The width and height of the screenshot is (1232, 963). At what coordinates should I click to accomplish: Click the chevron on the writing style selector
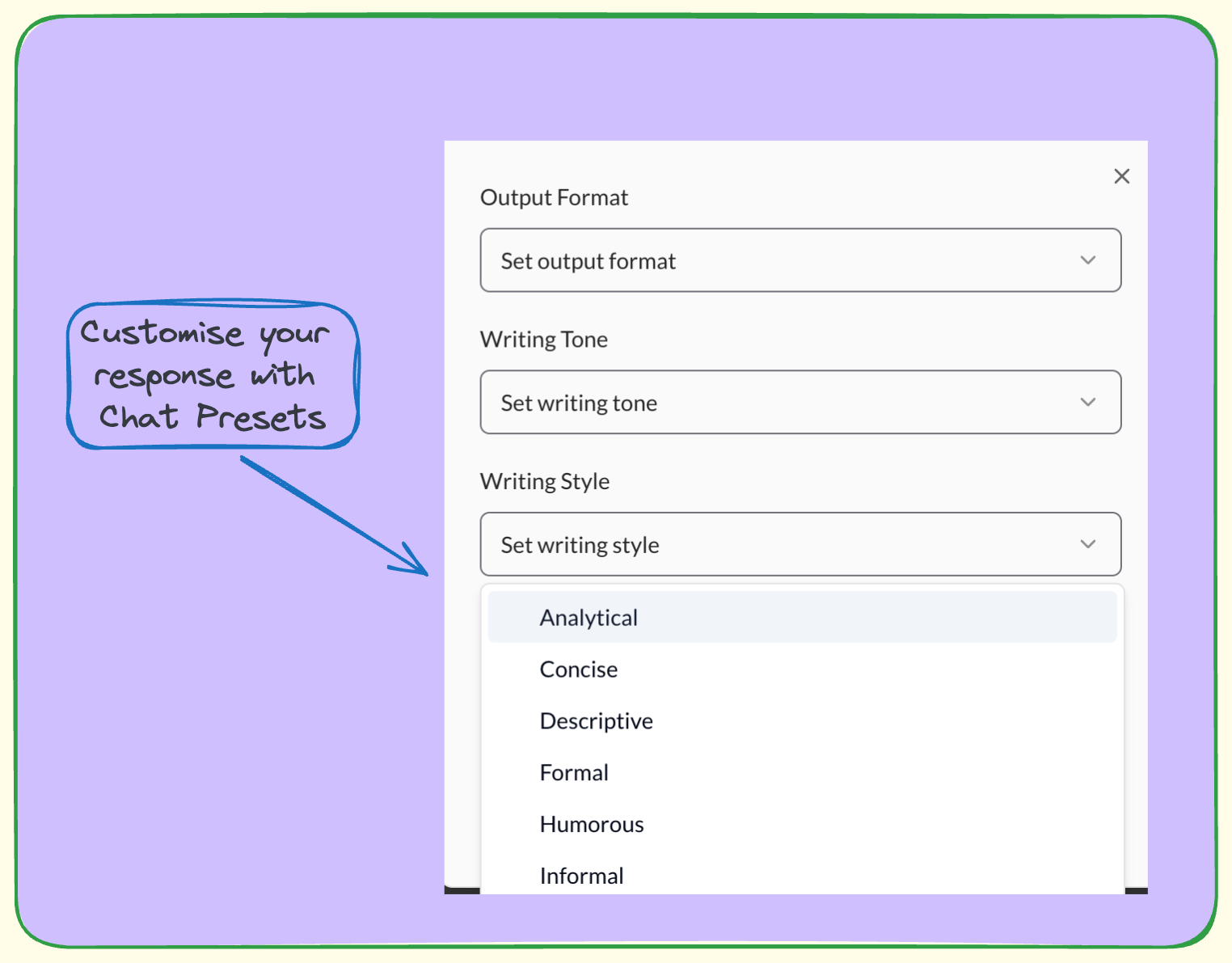(x=1088, y=544)
